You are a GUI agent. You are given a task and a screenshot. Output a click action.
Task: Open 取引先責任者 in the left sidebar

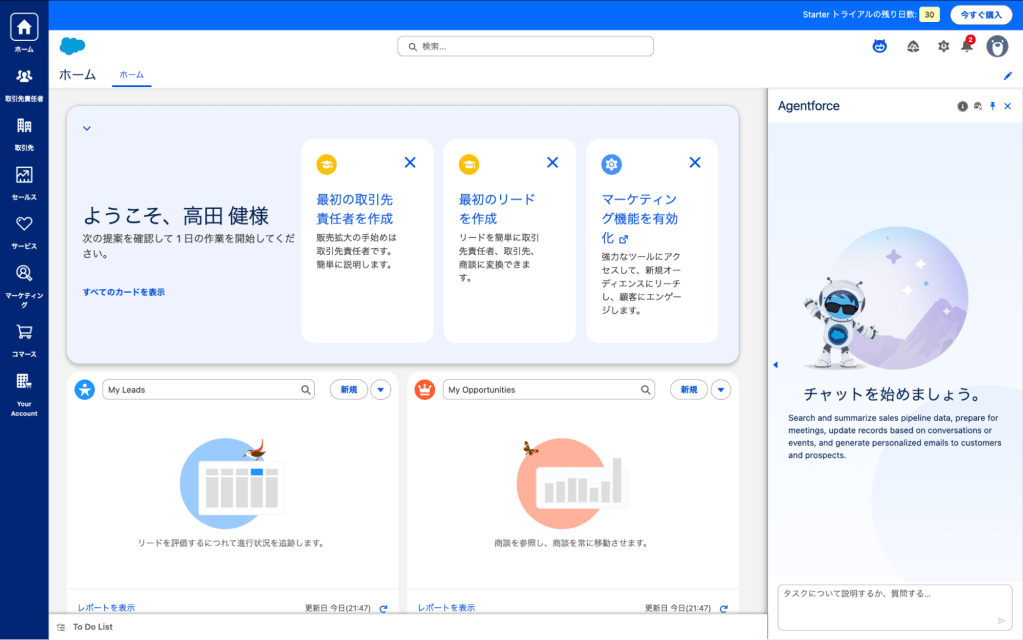[x=24, y=83]
